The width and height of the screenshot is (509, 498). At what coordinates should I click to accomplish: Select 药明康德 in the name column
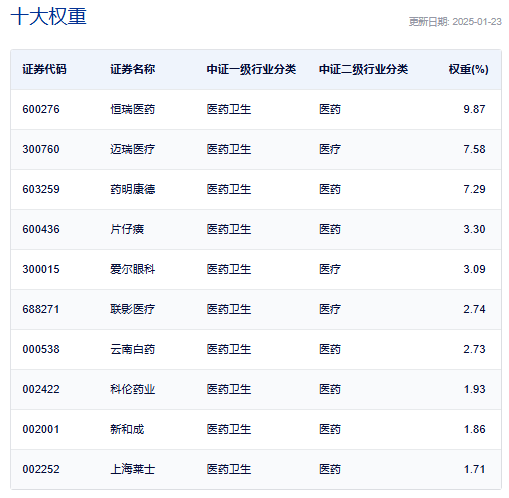point(133,189)
